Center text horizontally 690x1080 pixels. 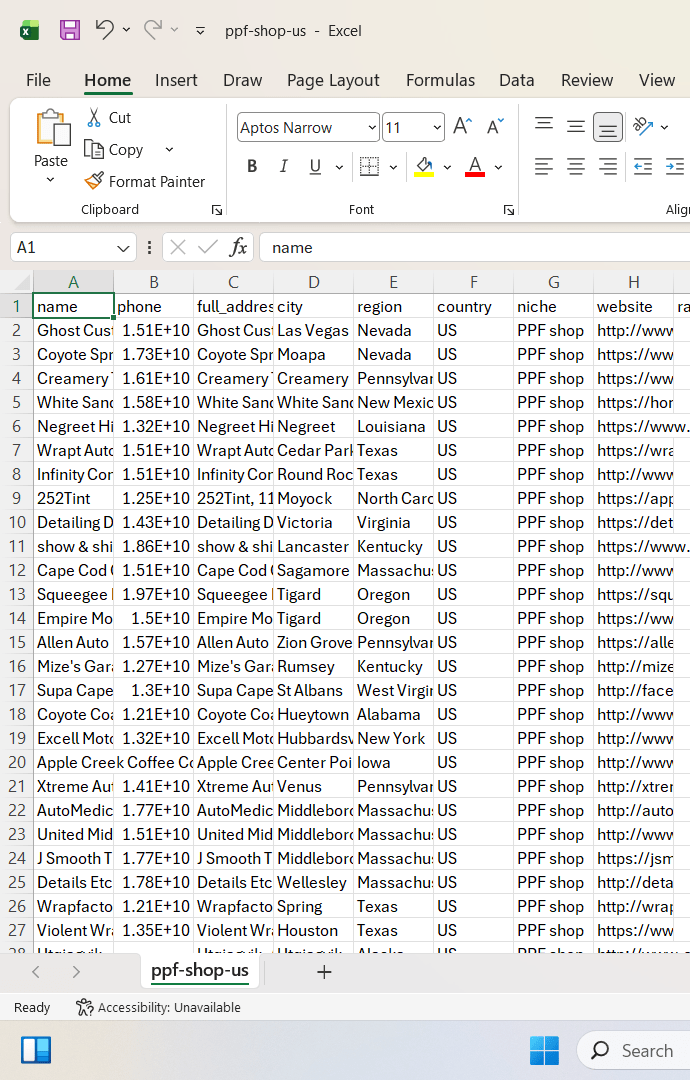coord(576,166)
